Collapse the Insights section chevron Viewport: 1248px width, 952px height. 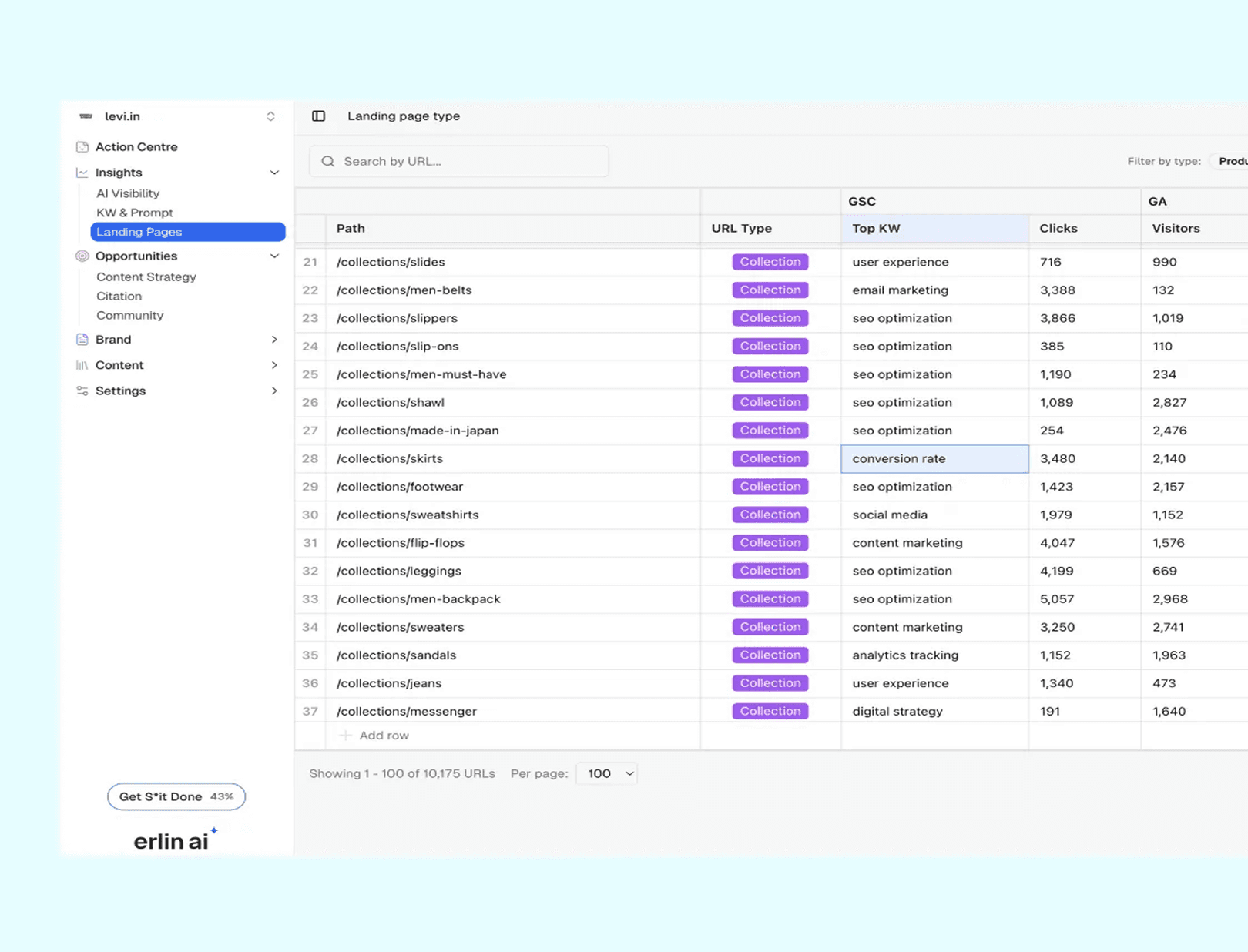point(274,173)
